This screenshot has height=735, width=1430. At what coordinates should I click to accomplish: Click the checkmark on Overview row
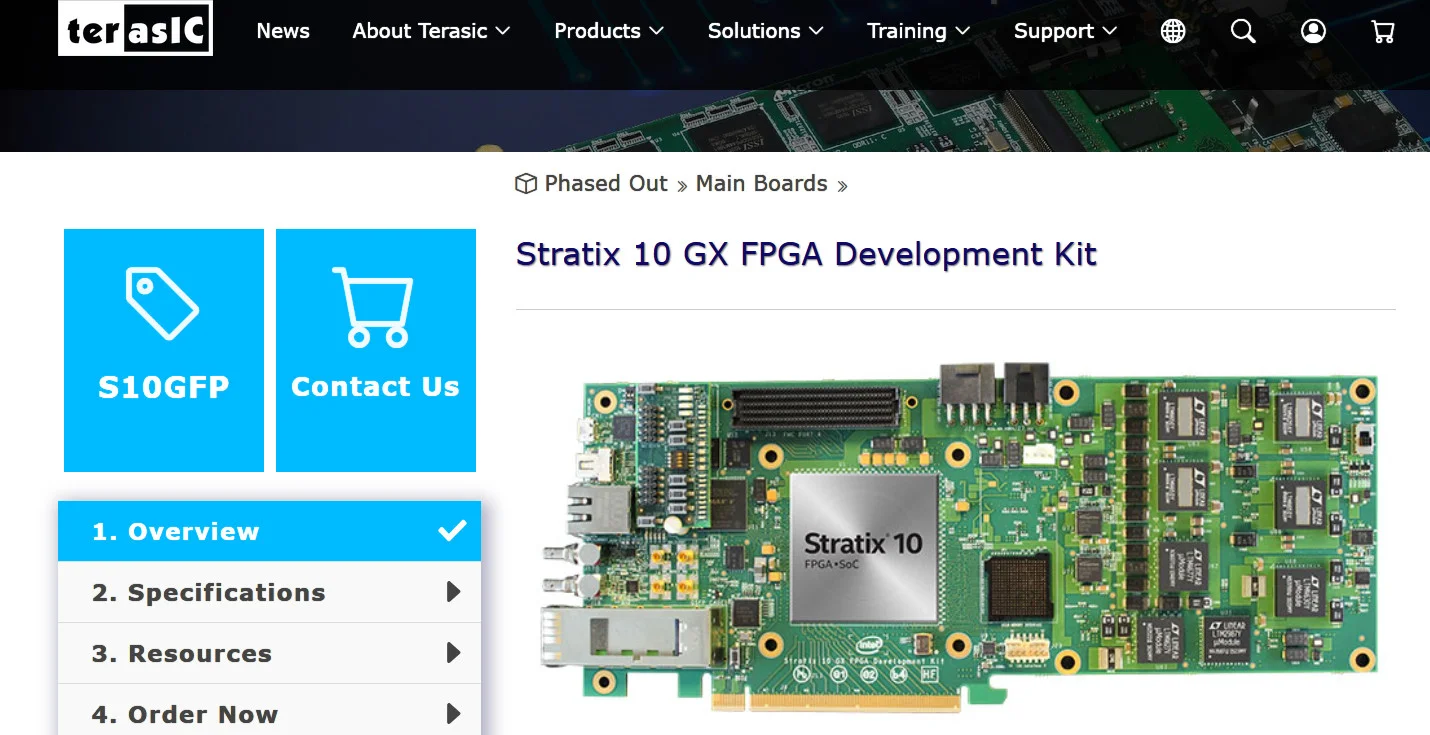pos(452,530)
